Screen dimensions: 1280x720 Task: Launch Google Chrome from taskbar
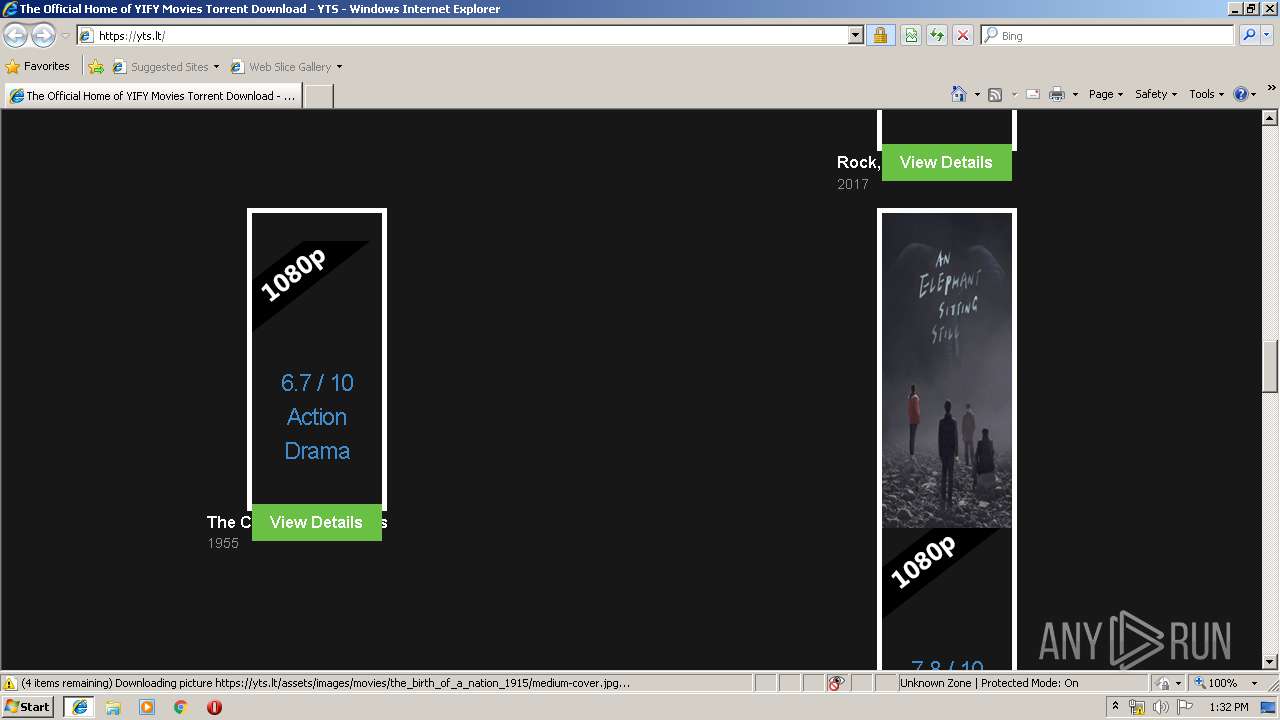[181, 707]
